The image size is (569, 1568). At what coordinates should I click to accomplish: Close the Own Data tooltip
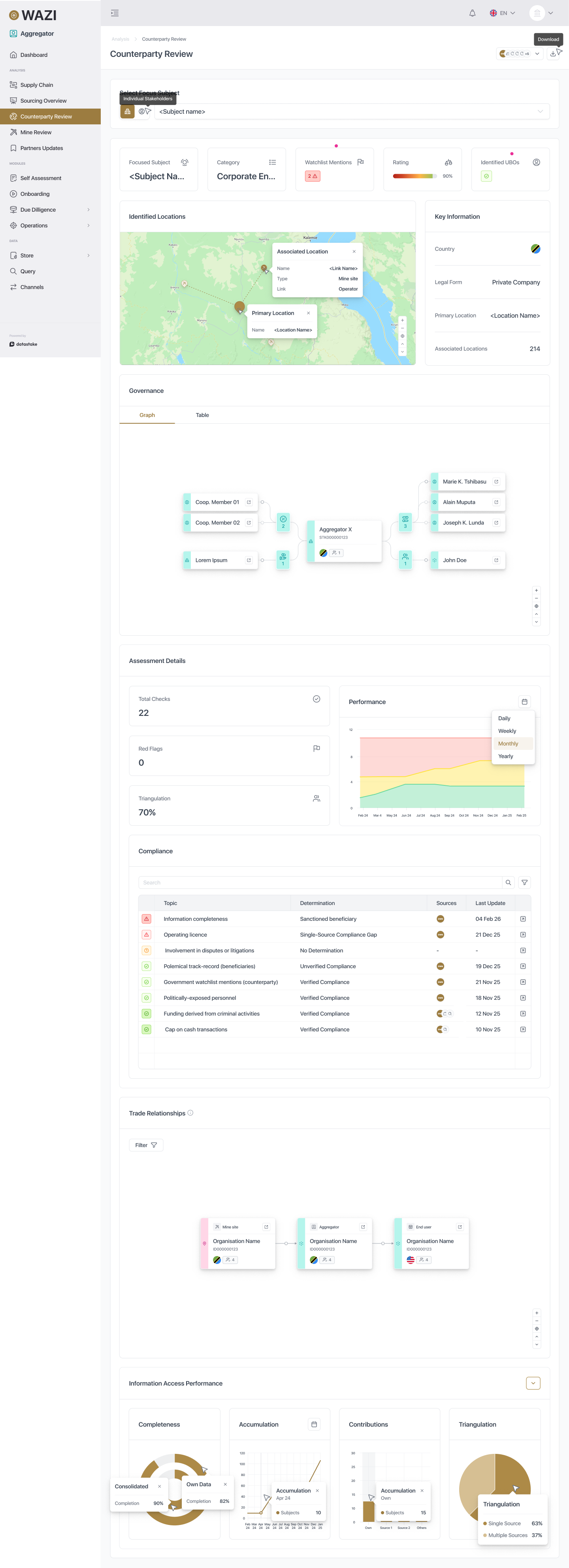pyautogui.click(x=225, y=1485)
